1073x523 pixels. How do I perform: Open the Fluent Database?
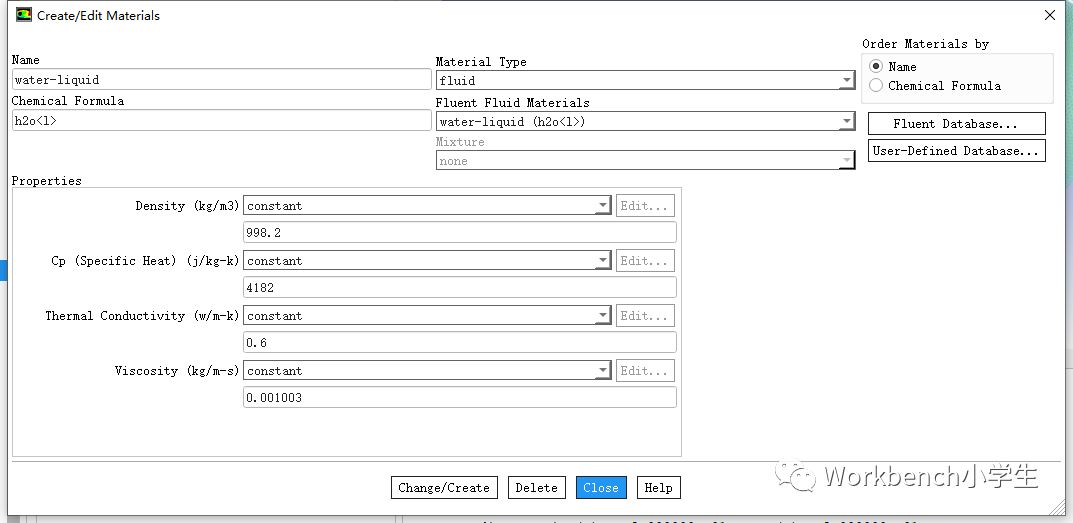[957, 124]
